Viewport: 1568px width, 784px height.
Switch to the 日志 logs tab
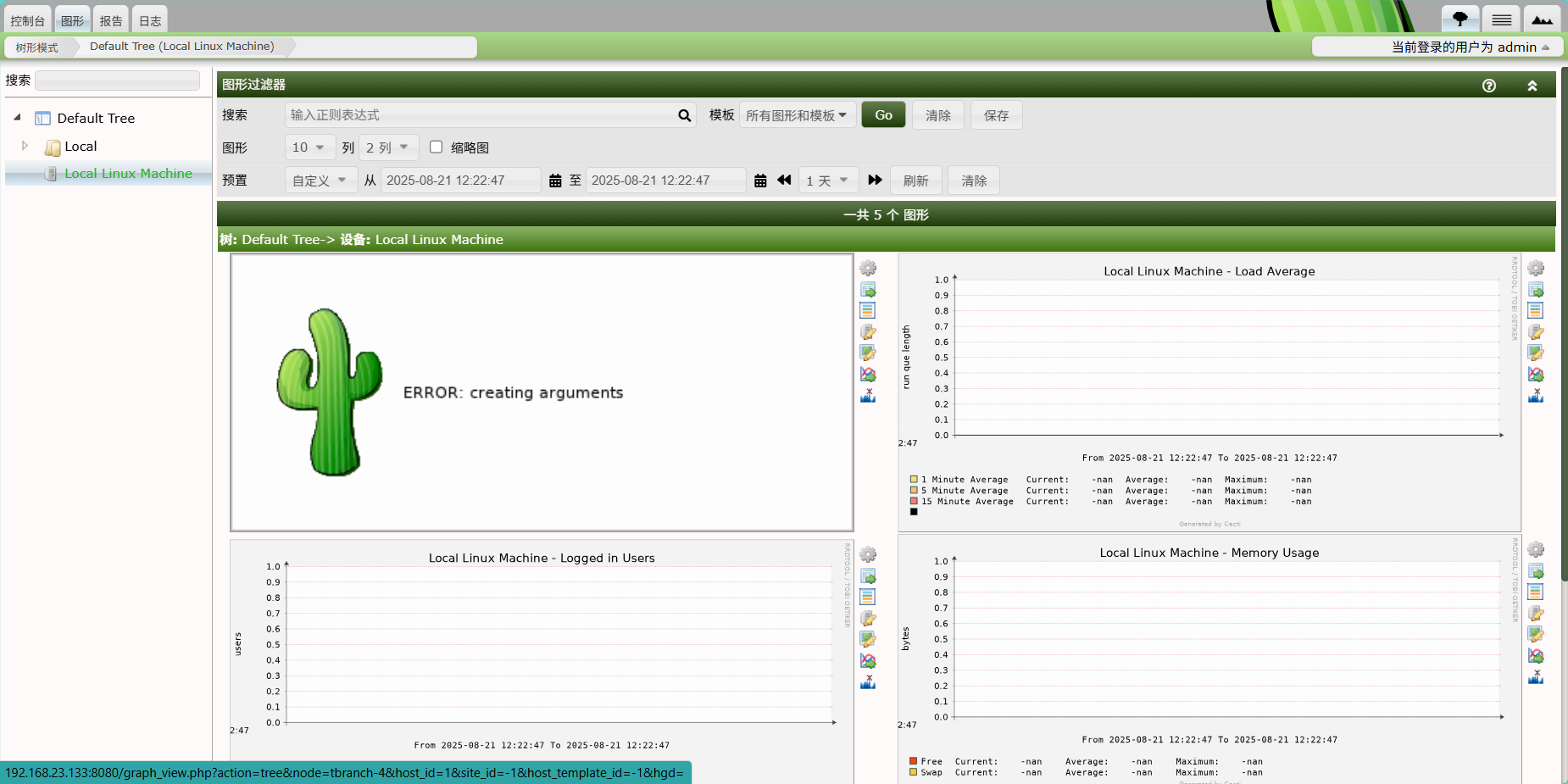pos(150,19)
